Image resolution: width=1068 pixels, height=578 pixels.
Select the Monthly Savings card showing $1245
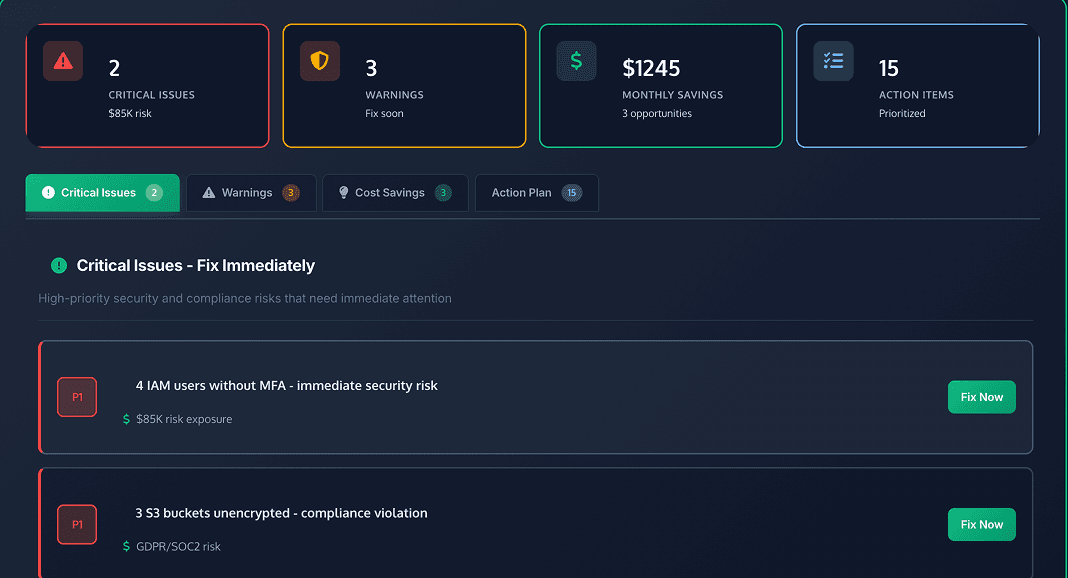[660, 85]
